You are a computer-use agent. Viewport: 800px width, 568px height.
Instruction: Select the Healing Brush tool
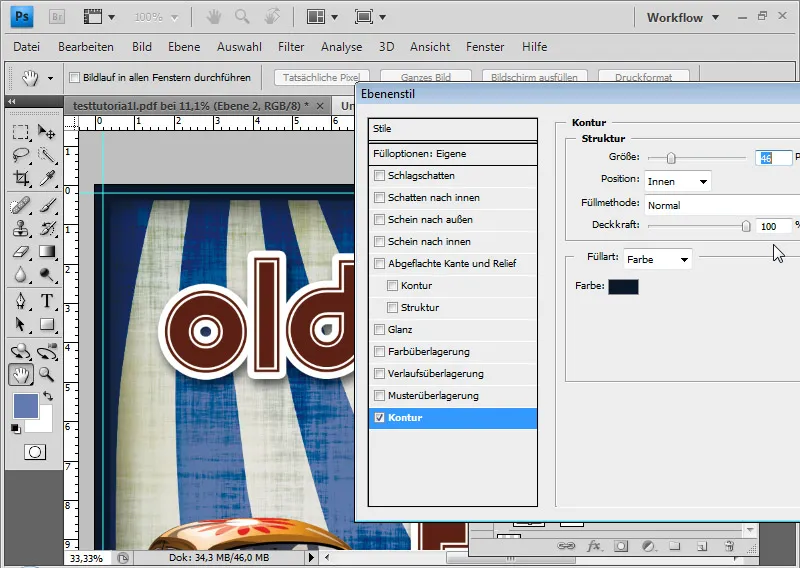tap(21, 206)
